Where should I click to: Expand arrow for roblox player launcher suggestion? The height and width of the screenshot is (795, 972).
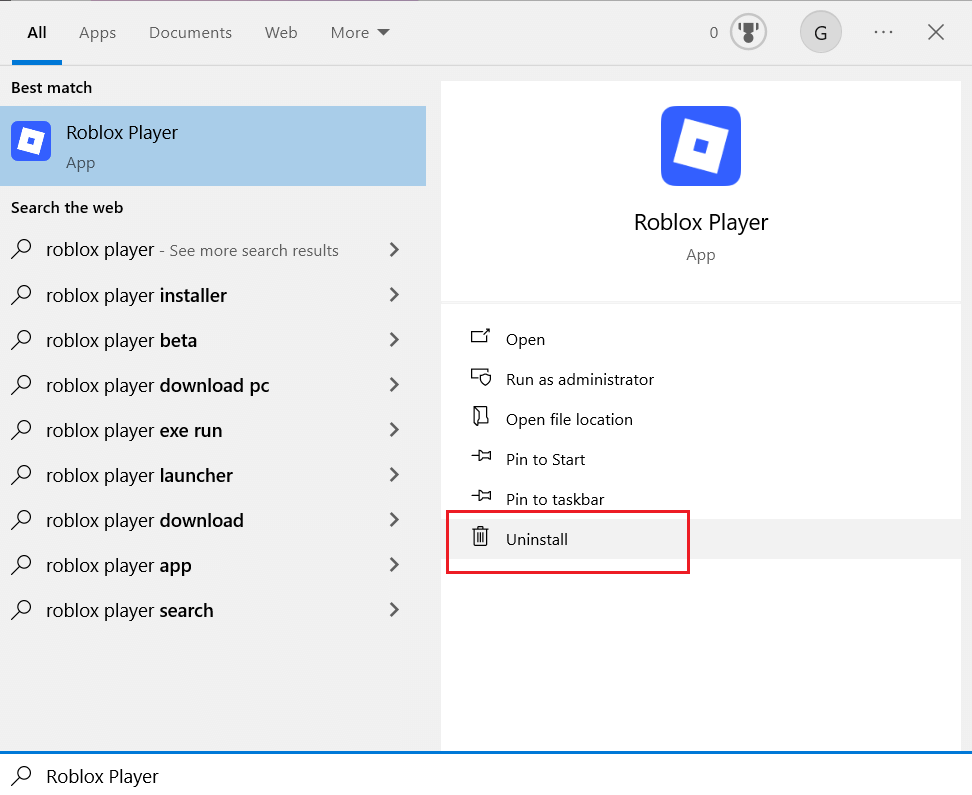coord(394,475)
